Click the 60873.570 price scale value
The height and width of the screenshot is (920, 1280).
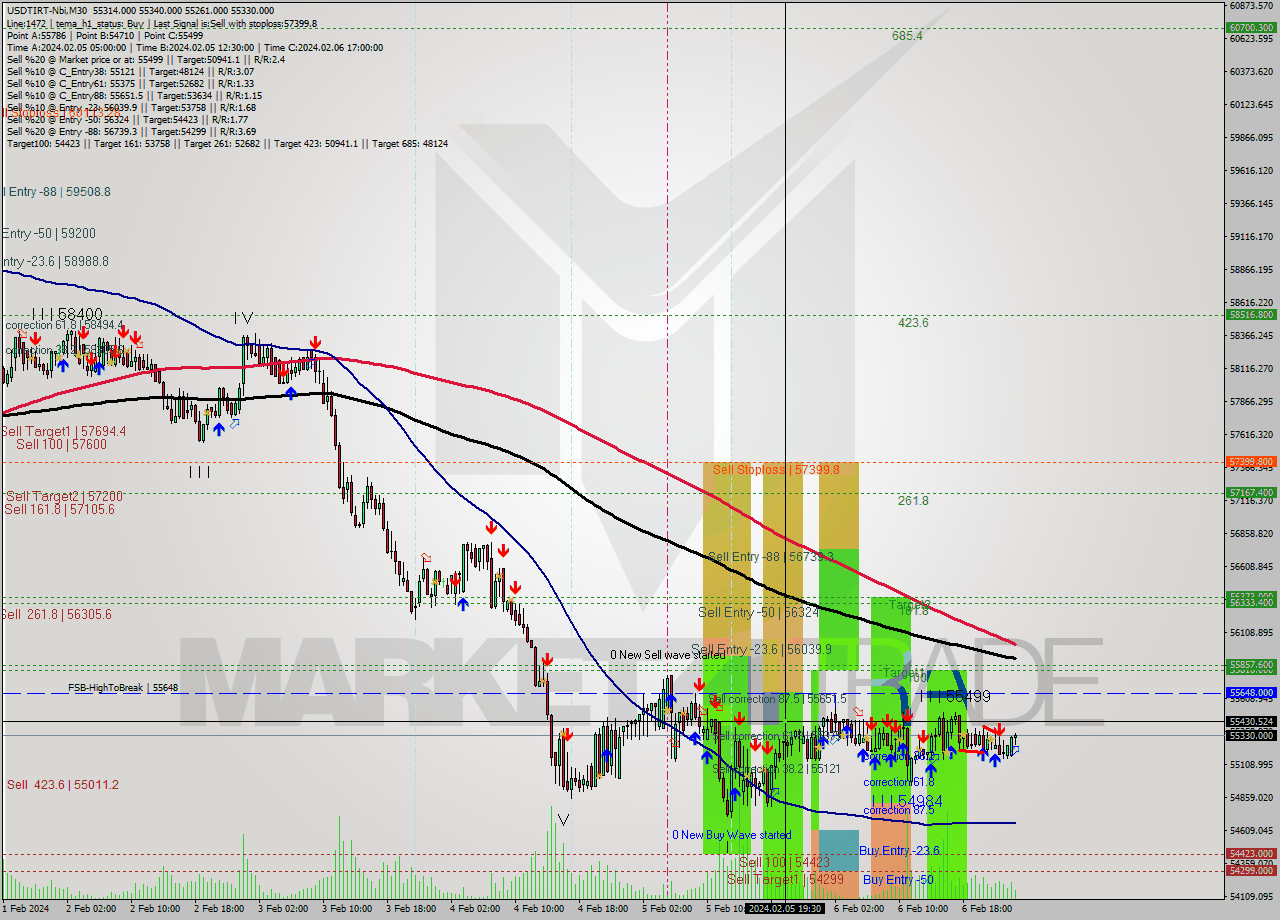click(x=1251, y=5)
